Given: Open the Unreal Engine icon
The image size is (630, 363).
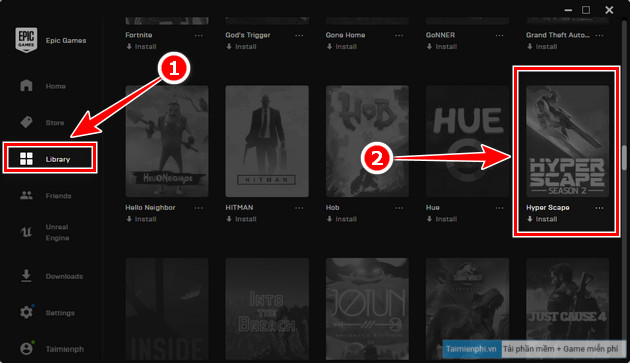Looking at the screenshot, I should pos(26,232).
